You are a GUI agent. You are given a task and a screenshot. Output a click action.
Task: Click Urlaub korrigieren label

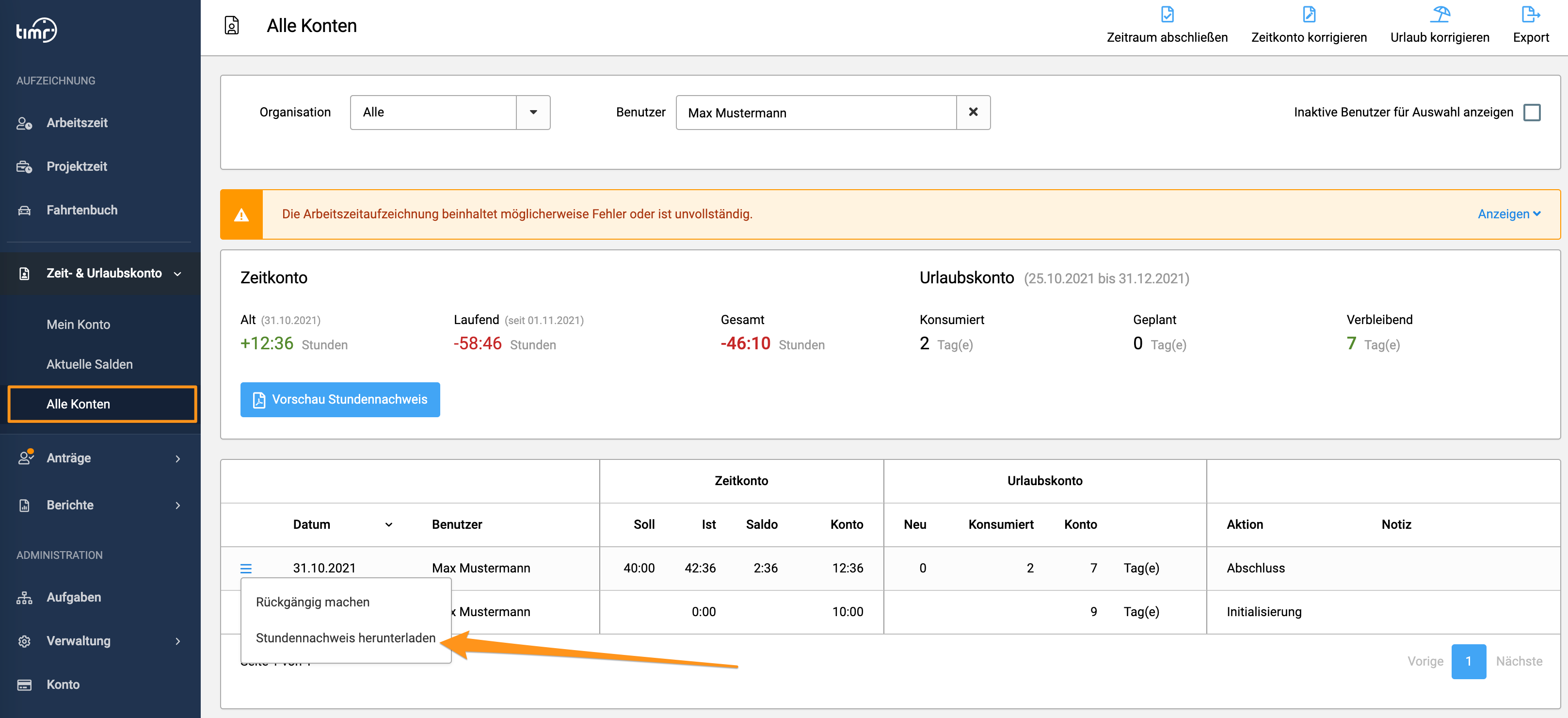(1440, 37)
